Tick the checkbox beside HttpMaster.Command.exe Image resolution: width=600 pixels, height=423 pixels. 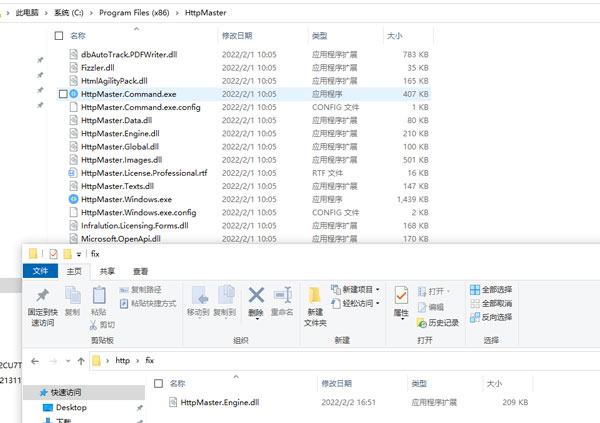(x=63, y=94)
